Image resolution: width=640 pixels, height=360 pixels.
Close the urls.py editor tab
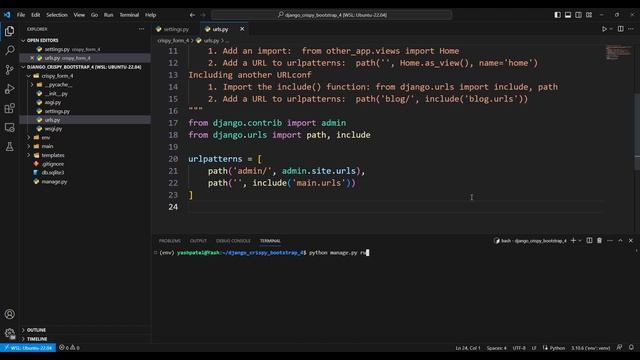pyautogui.click(x=242, y=29)
